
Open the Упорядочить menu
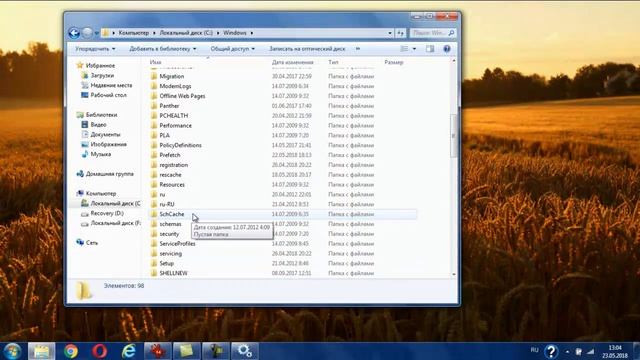pos(95,49)
